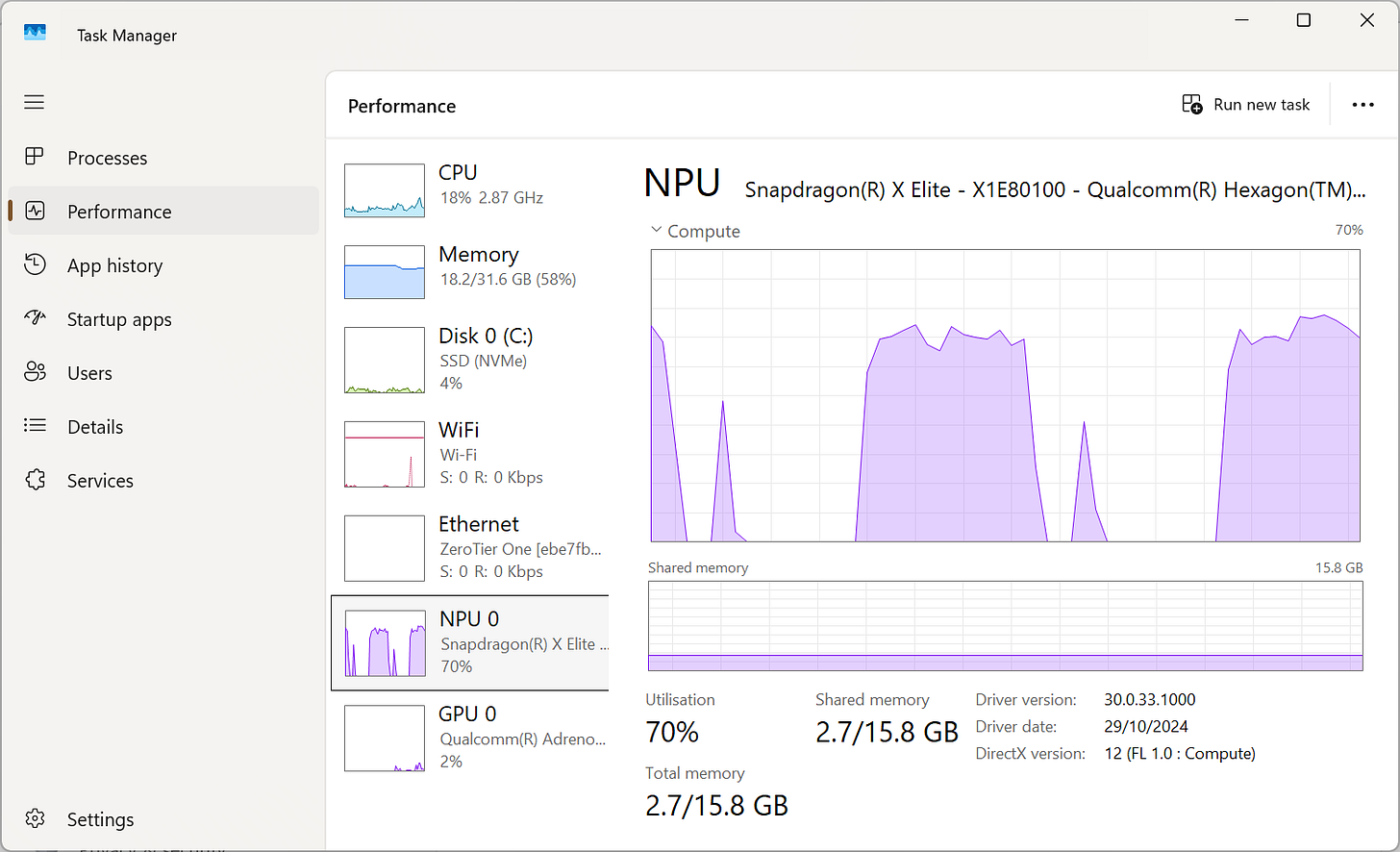Click Memory 18.2/31.6 GB (58%) text

coord(508,280)
